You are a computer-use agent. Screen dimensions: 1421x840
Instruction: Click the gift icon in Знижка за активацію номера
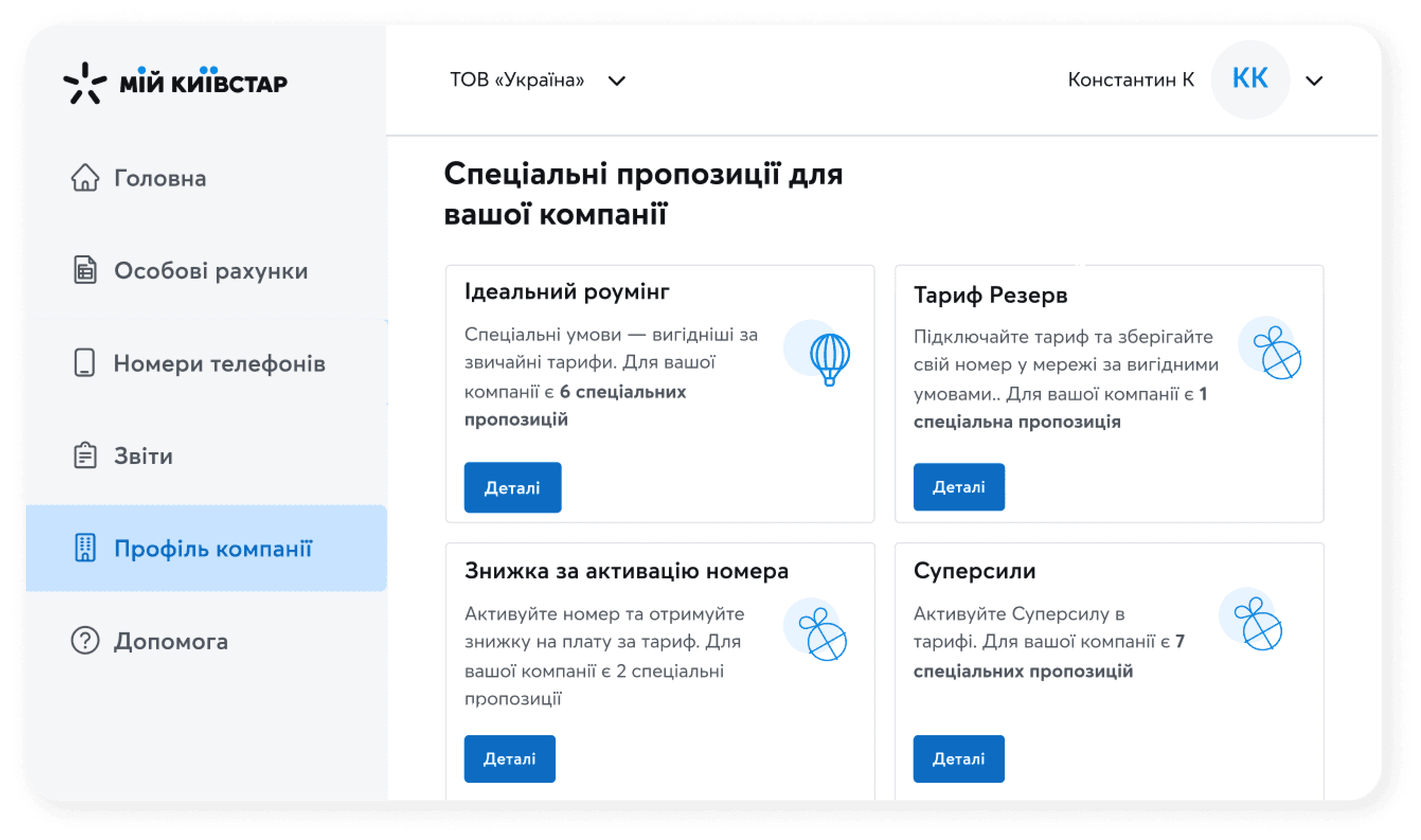coord(823,635)
